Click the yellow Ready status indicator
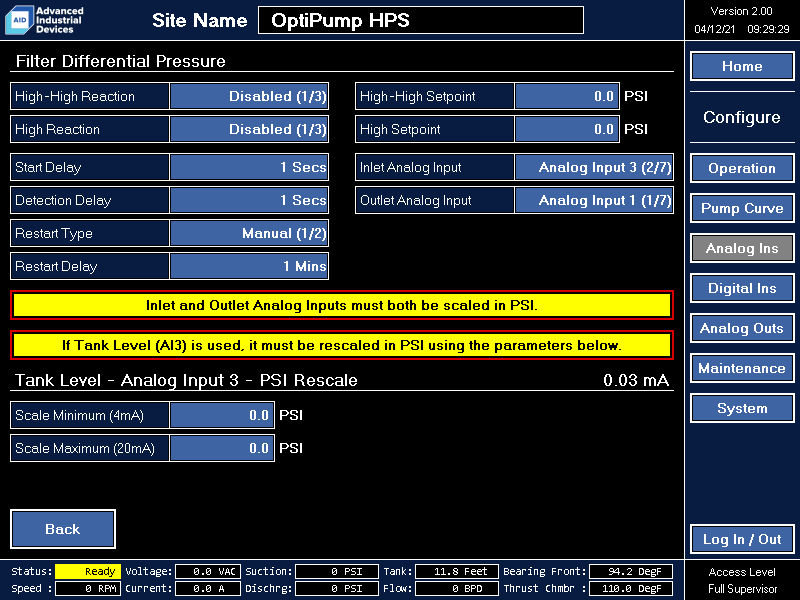800x600 pixels. pos(88,571)
